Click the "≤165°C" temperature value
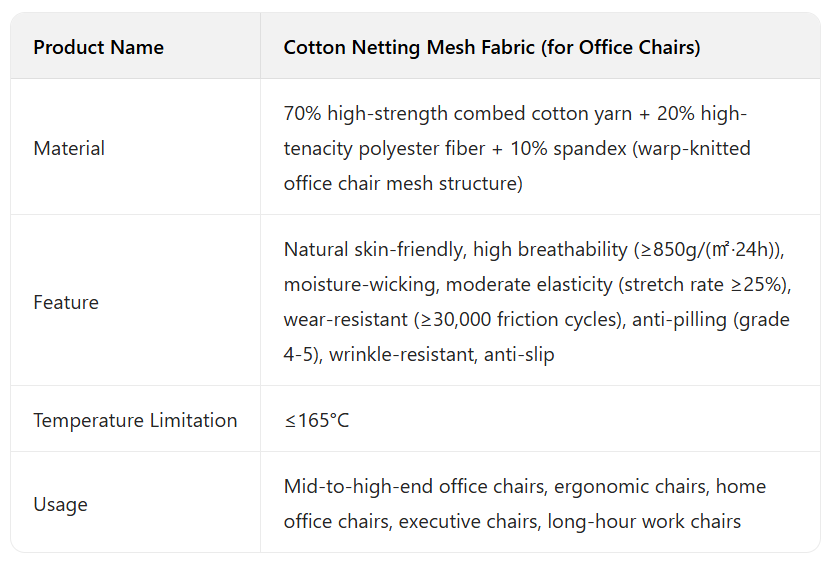Screen dimensions: 821x565 click(x=317, y=420)
